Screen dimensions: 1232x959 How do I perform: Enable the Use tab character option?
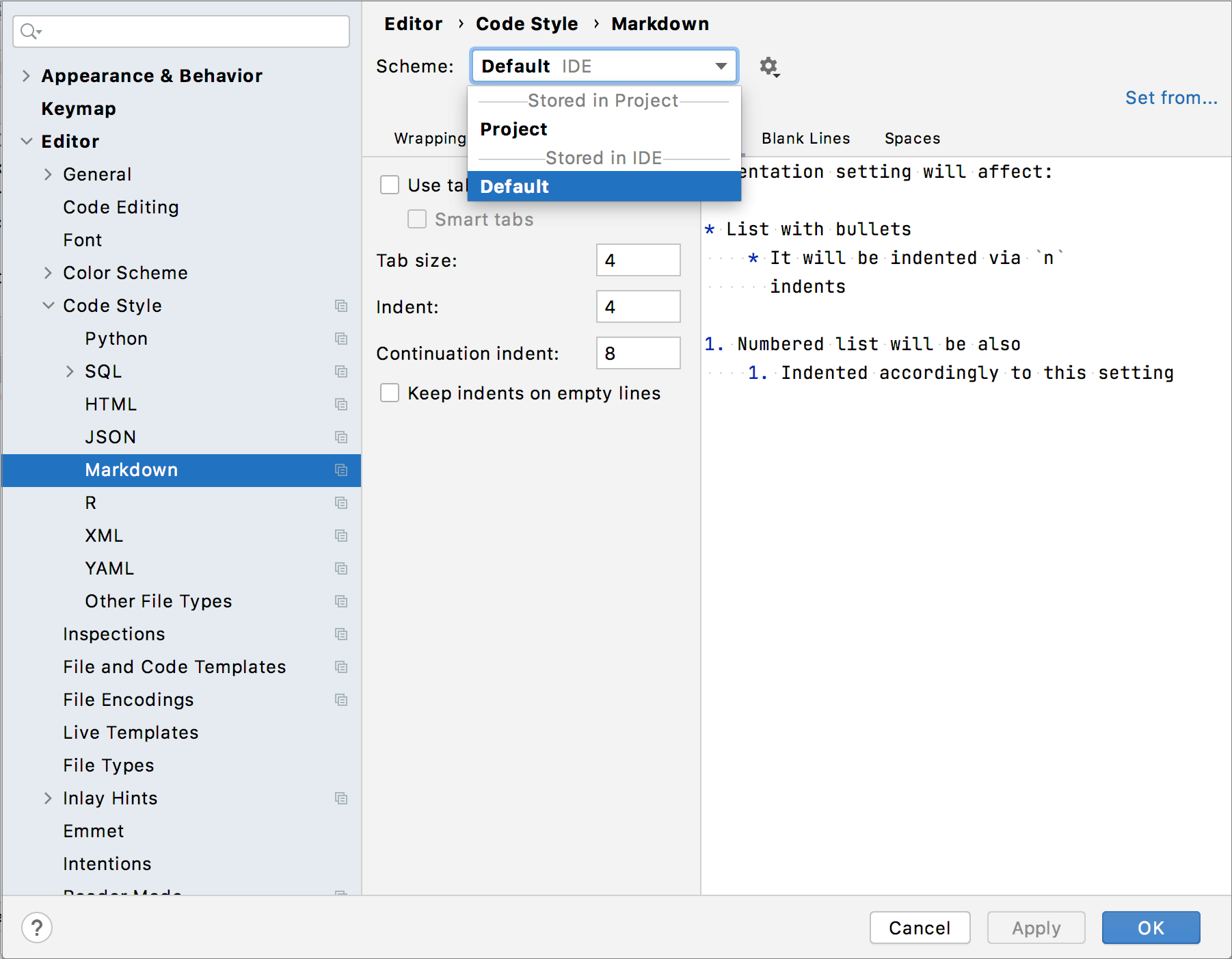pos(390,185)
